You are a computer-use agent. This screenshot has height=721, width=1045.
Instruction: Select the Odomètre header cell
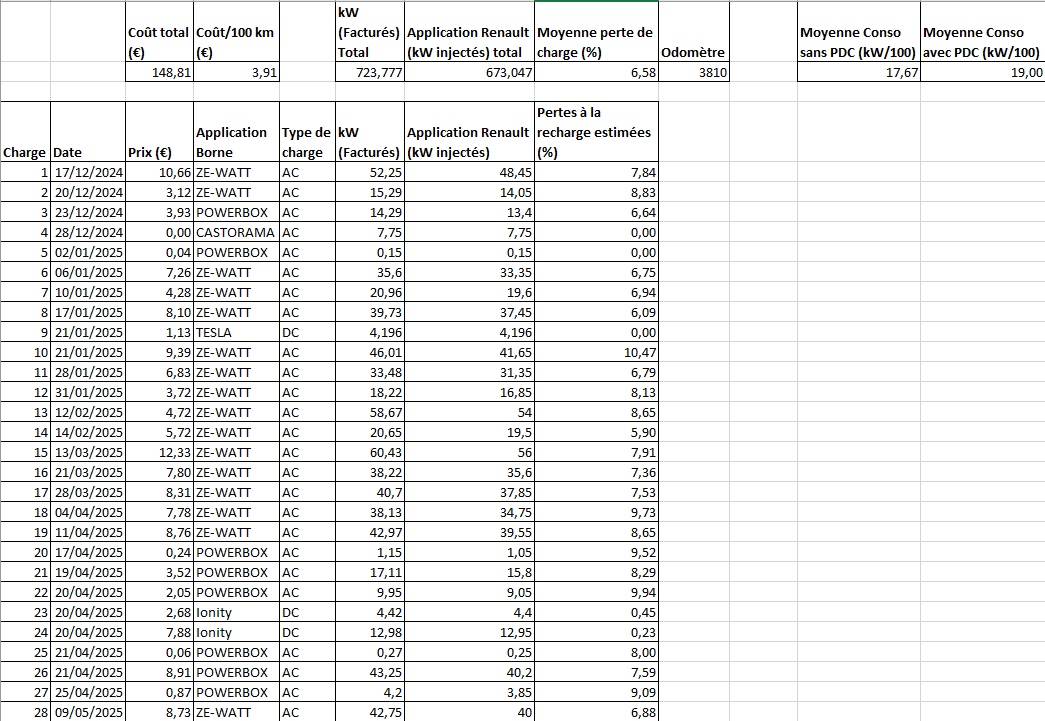click(x=694, y=32)
